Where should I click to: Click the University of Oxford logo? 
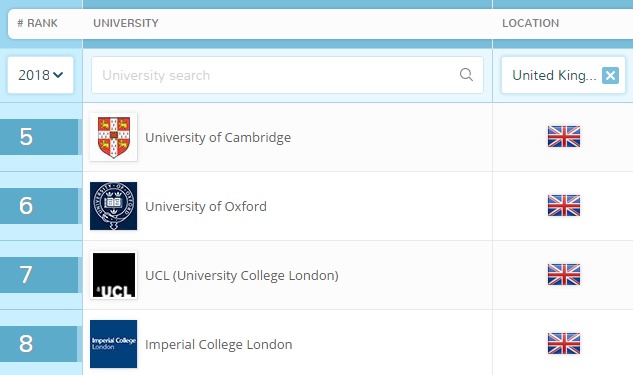coord(113,206)
